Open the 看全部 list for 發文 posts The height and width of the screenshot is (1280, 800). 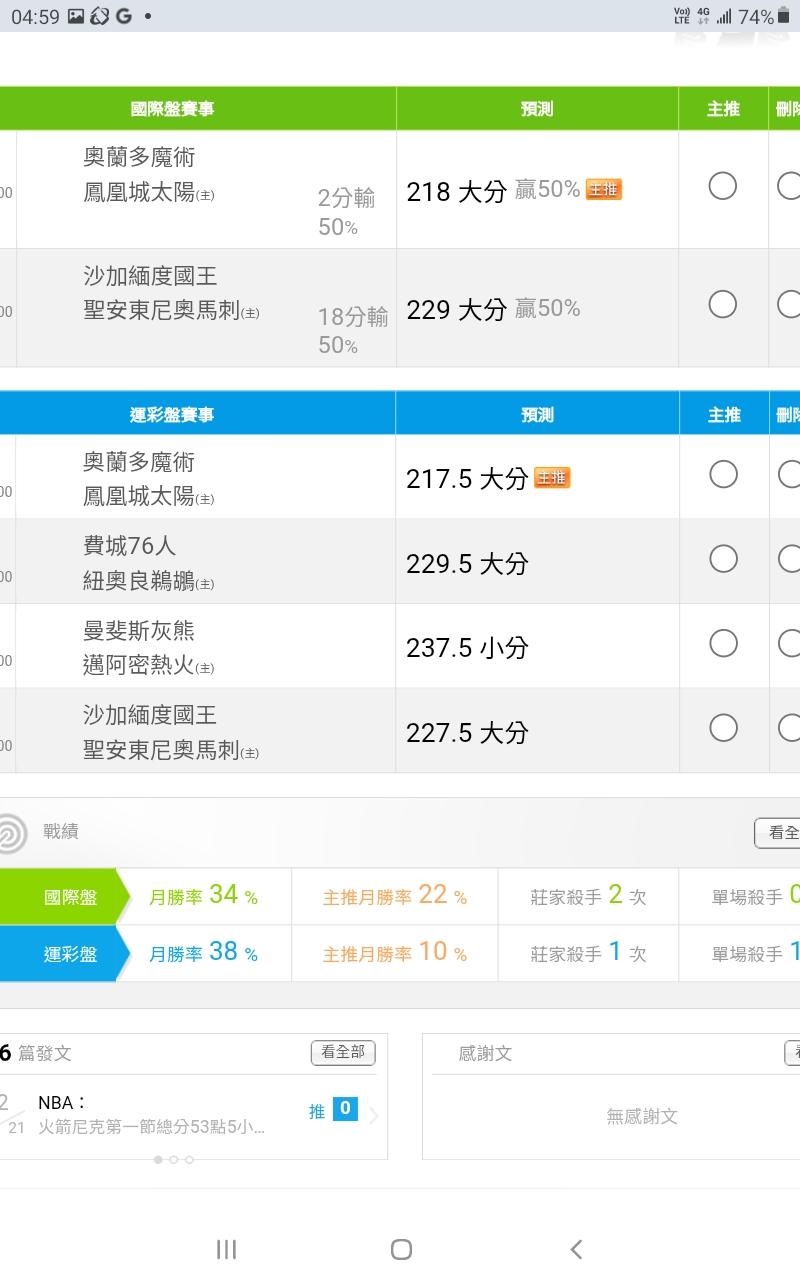pyautogui.click(x=343, y=1053)
